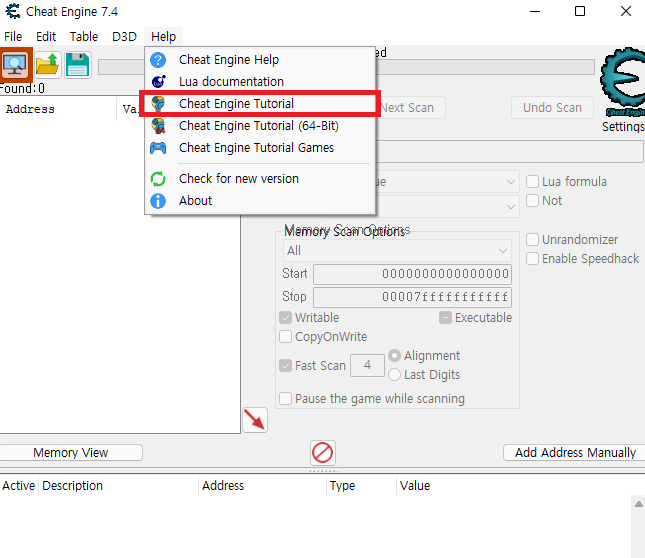Open Memory View

click(71, 453)
